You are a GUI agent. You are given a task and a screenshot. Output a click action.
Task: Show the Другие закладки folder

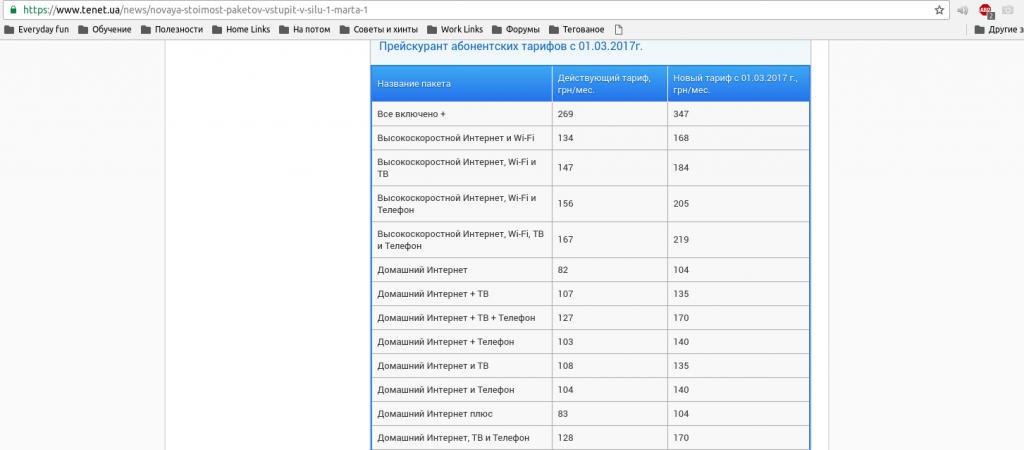point(998,29)
